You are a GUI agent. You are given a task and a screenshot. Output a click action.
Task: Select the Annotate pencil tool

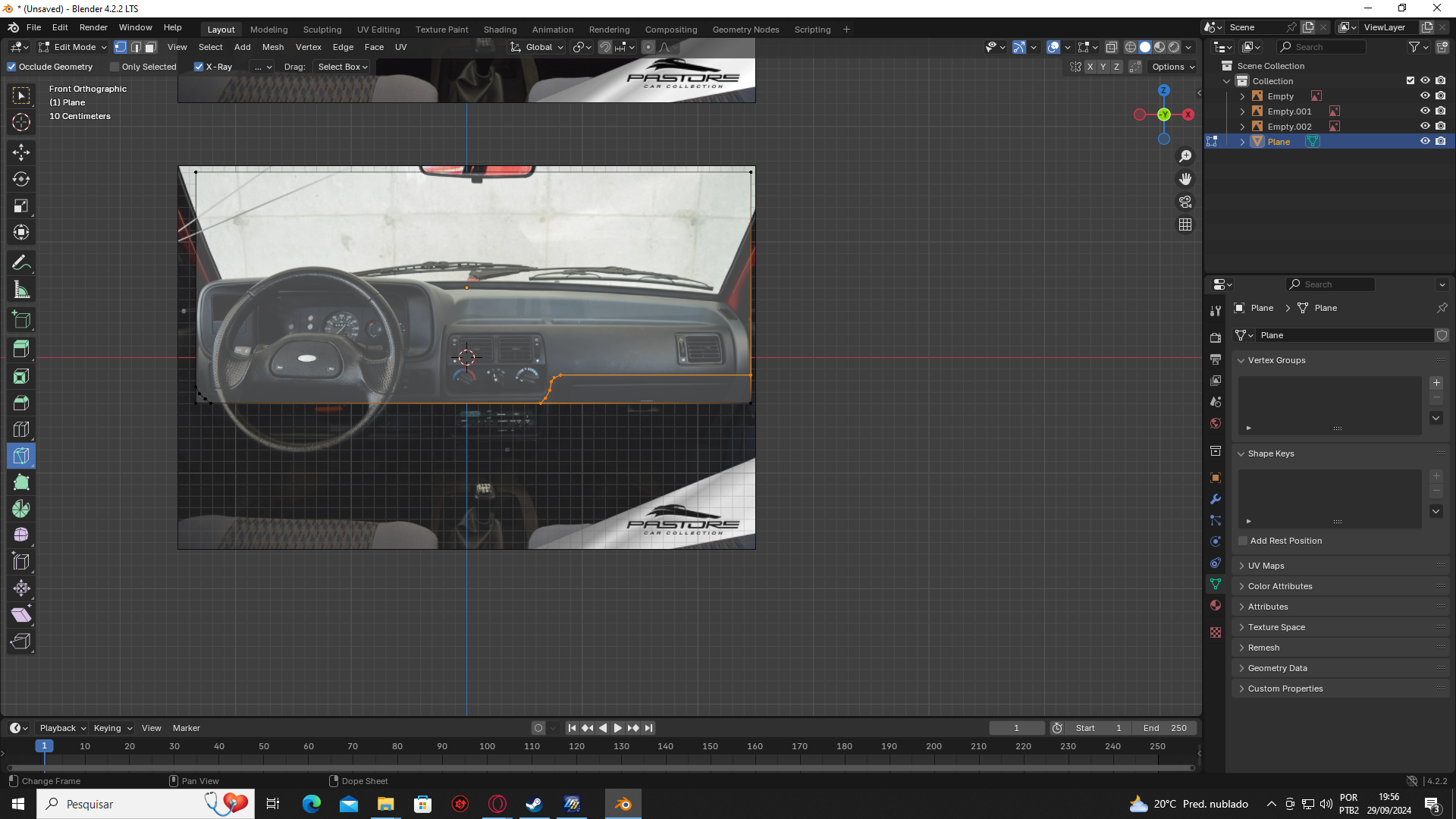[x=21, y=263]
